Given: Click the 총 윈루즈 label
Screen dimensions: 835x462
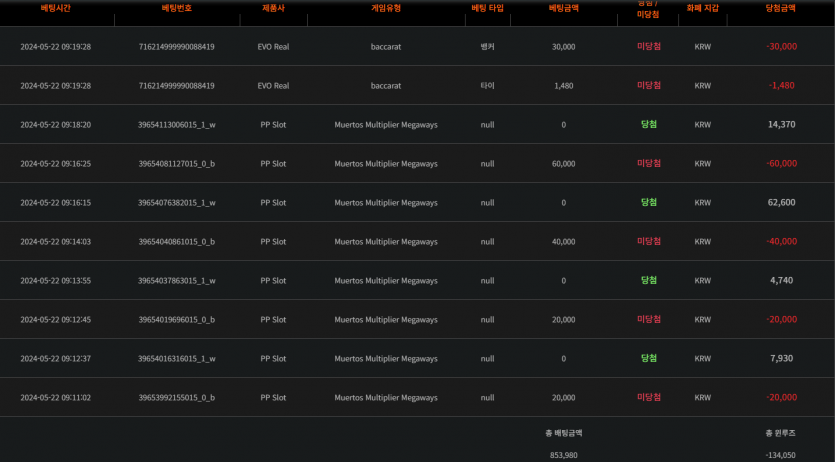Looking at the screenshot, I should coord(780,433).
